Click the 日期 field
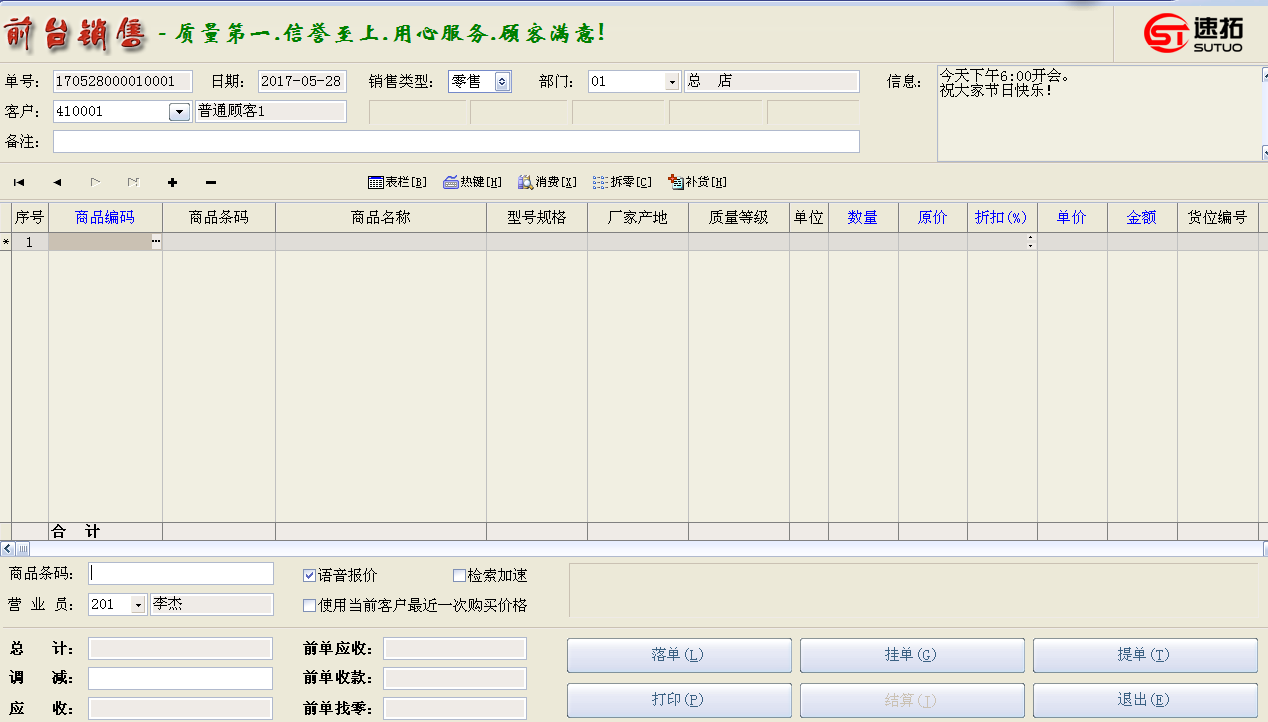The height and width of the screenshot is (722, 1268). (302, 82)
